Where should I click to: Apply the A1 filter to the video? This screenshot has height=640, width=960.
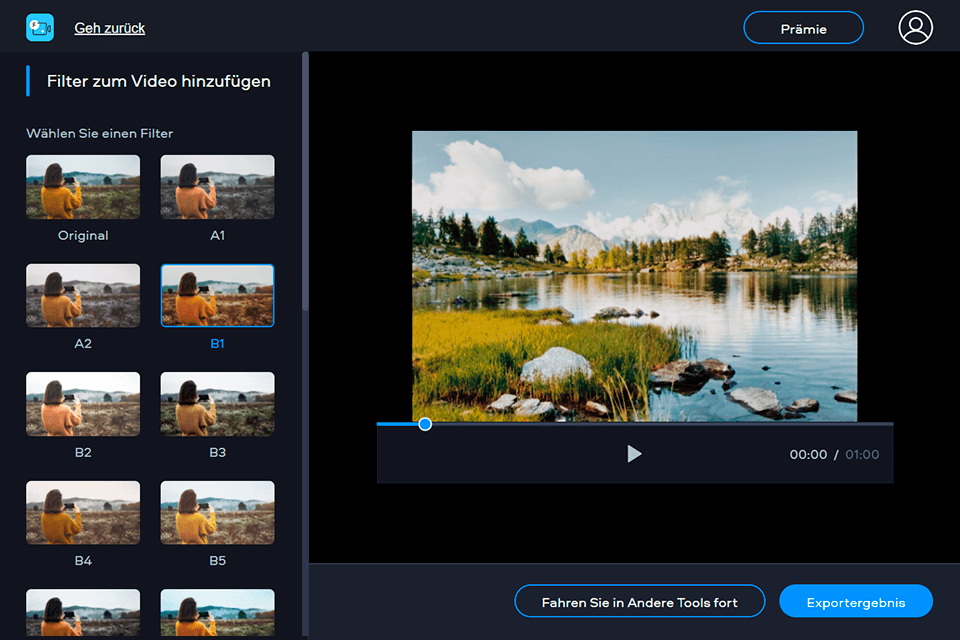(216, 186)
